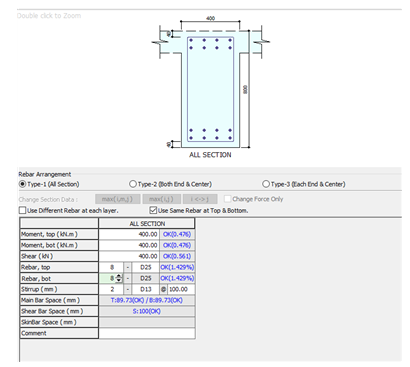
Task: Click the Comment row label
Action: pyautogui.click(x=59, y=333)
